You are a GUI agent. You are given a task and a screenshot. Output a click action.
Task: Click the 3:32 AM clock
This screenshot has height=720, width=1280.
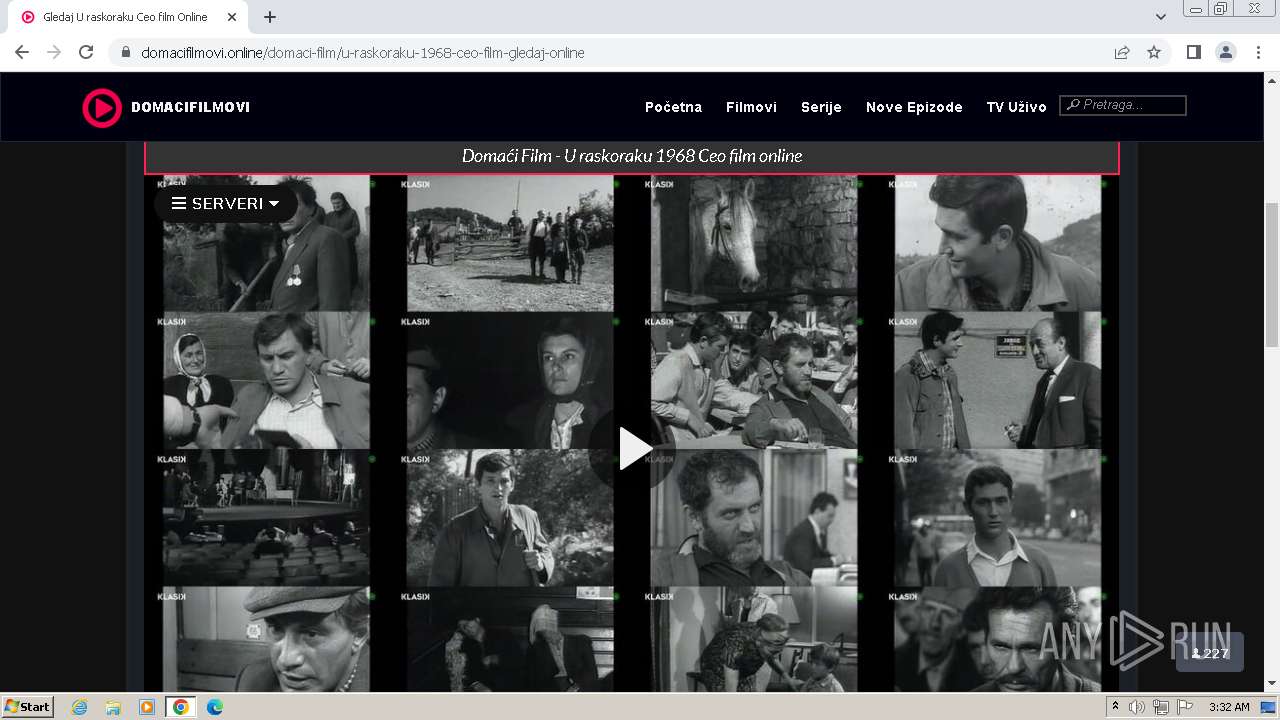pyautogui.click(x=1229, y=707)
